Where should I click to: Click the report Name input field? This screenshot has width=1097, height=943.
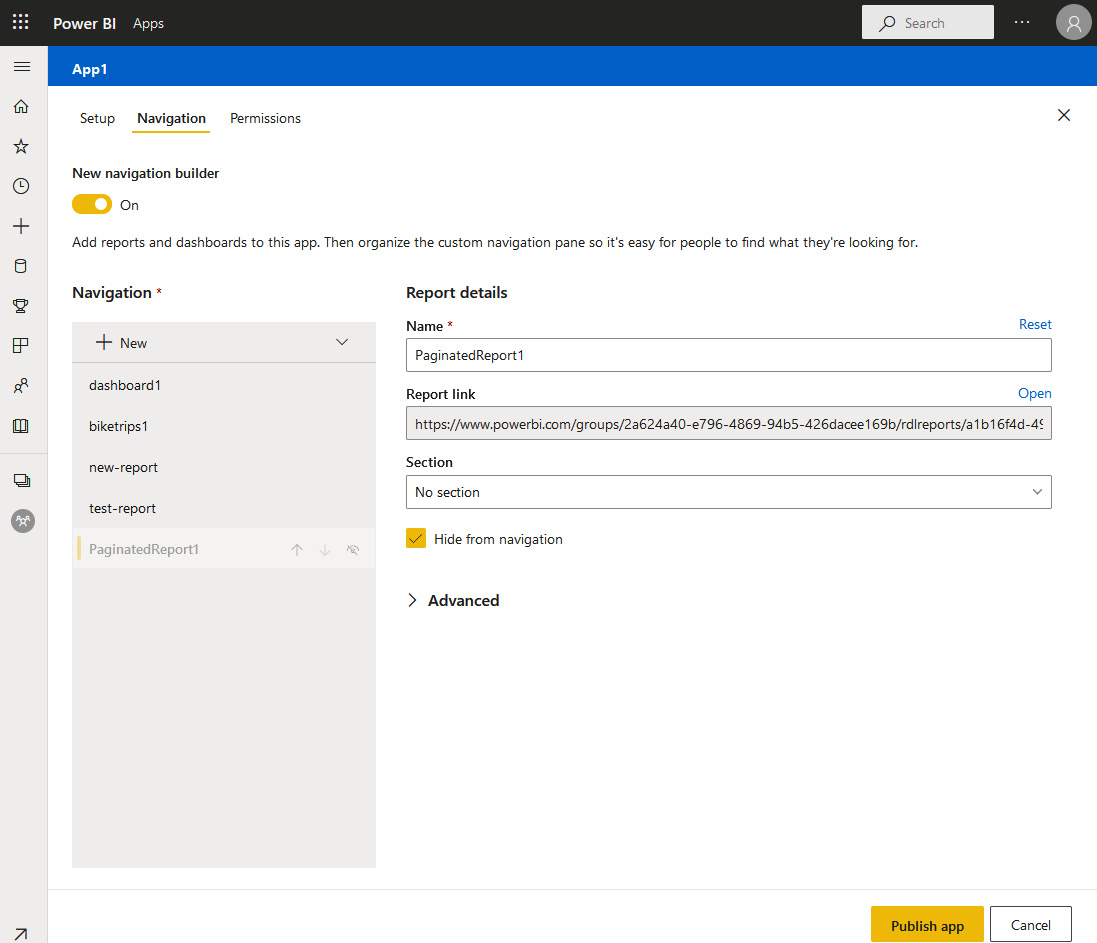coord(728,355)
